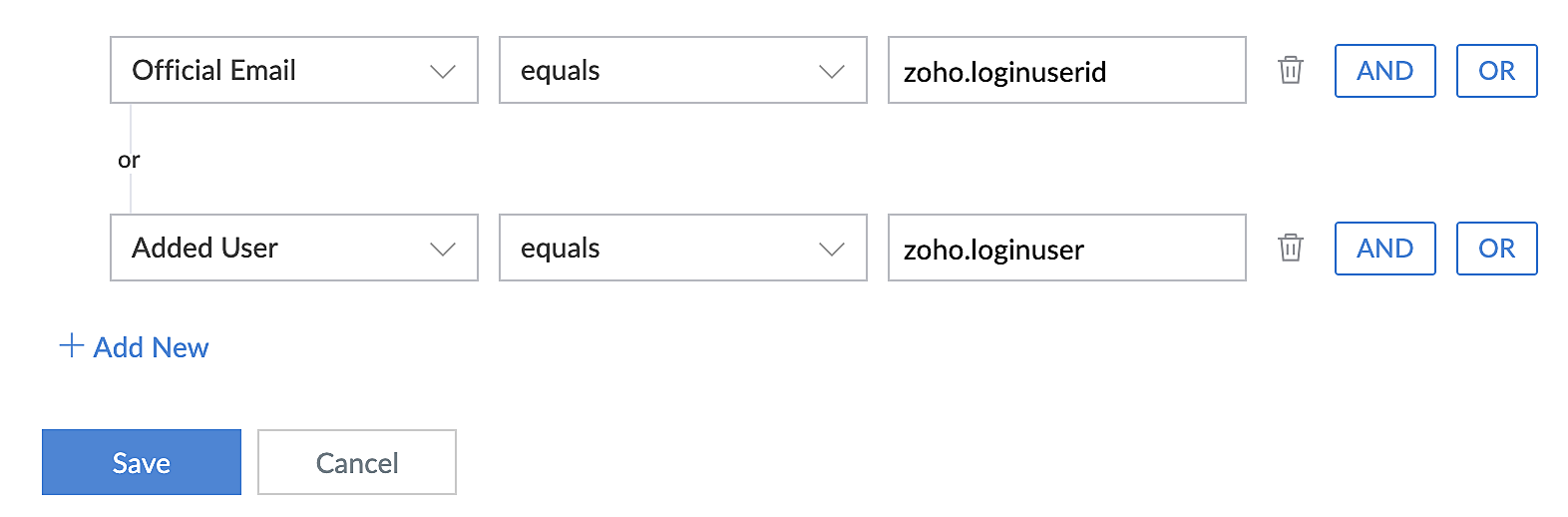Add AND condition after Added User row
1568x517 pixels.
tap(1385, 249)
